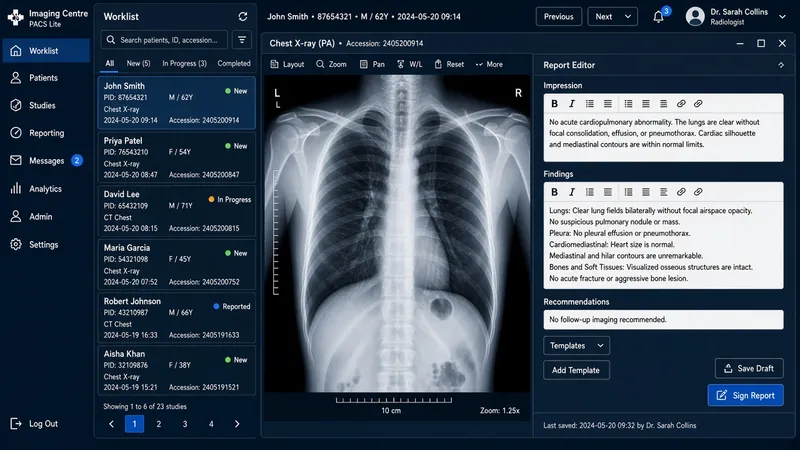Screen dimensions: 800x450
Task: Select John Smith study in worklist
Action: click(x=177, y=103)
